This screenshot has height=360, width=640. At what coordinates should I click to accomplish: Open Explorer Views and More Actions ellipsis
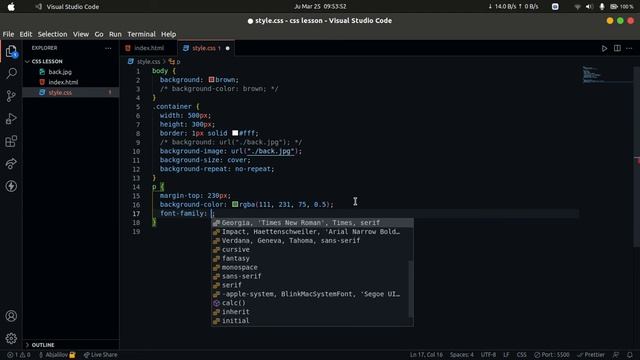pos(108,48)
